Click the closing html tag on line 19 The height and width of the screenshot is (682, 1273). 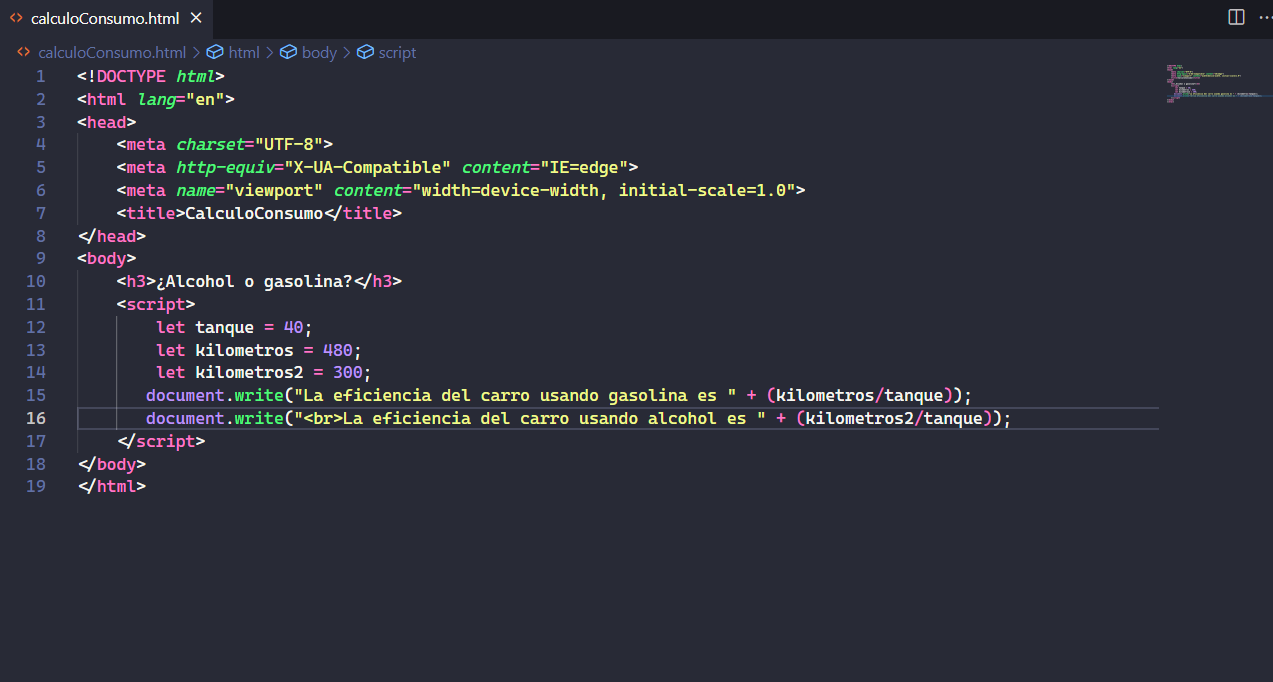point(112,486)
